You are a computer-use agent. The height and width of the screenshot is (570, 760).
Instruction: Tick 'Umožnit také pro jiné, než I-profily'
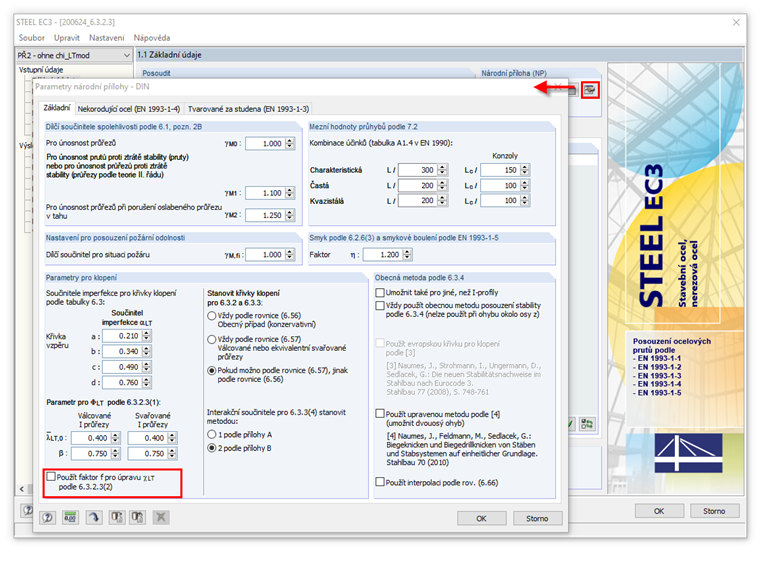[x=380, y=292]
